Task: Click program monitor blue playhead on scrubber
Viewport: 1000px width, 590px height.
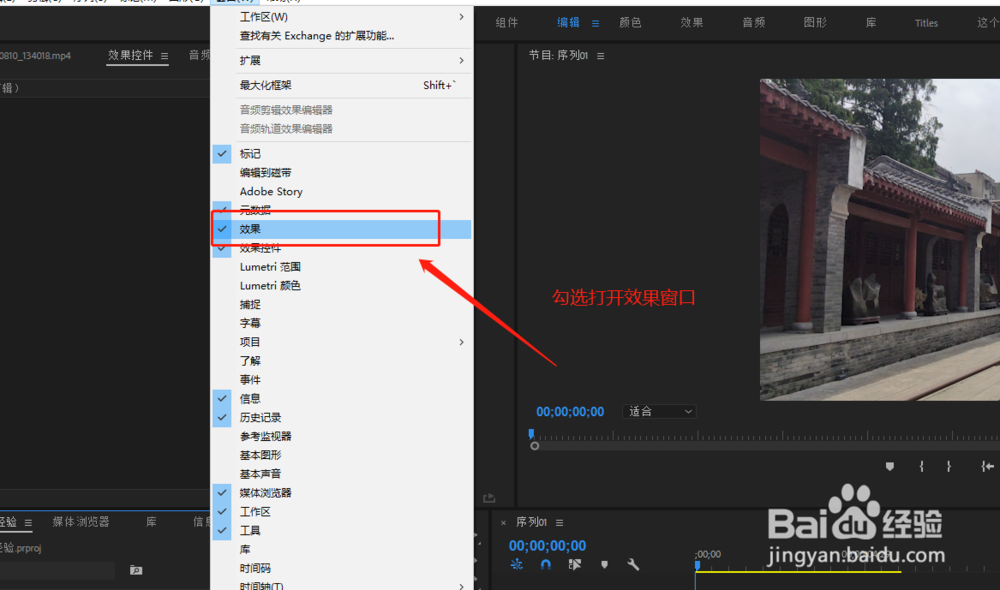Action: tap(531, 434)
